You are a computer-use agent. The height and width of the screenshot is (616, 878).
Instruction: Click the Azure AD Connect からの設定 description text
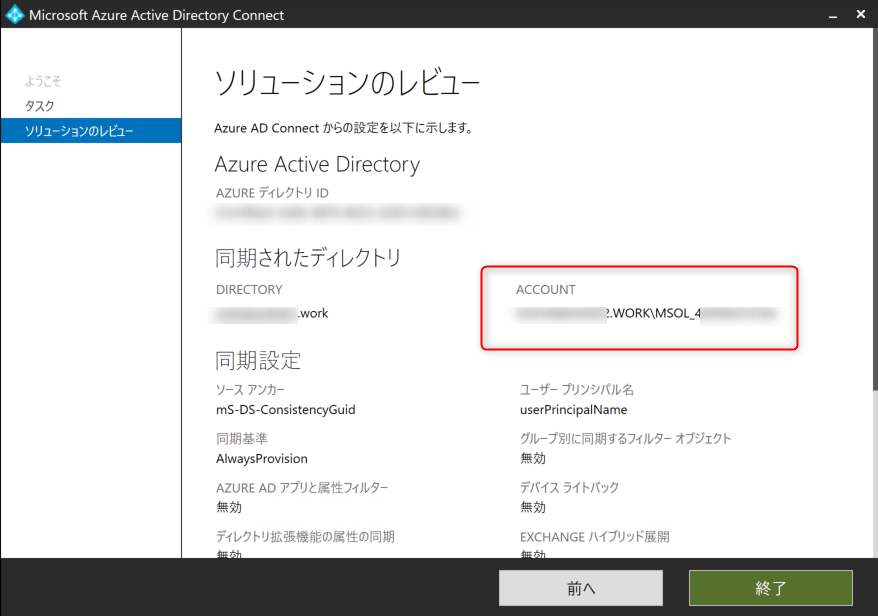point(344,128)
